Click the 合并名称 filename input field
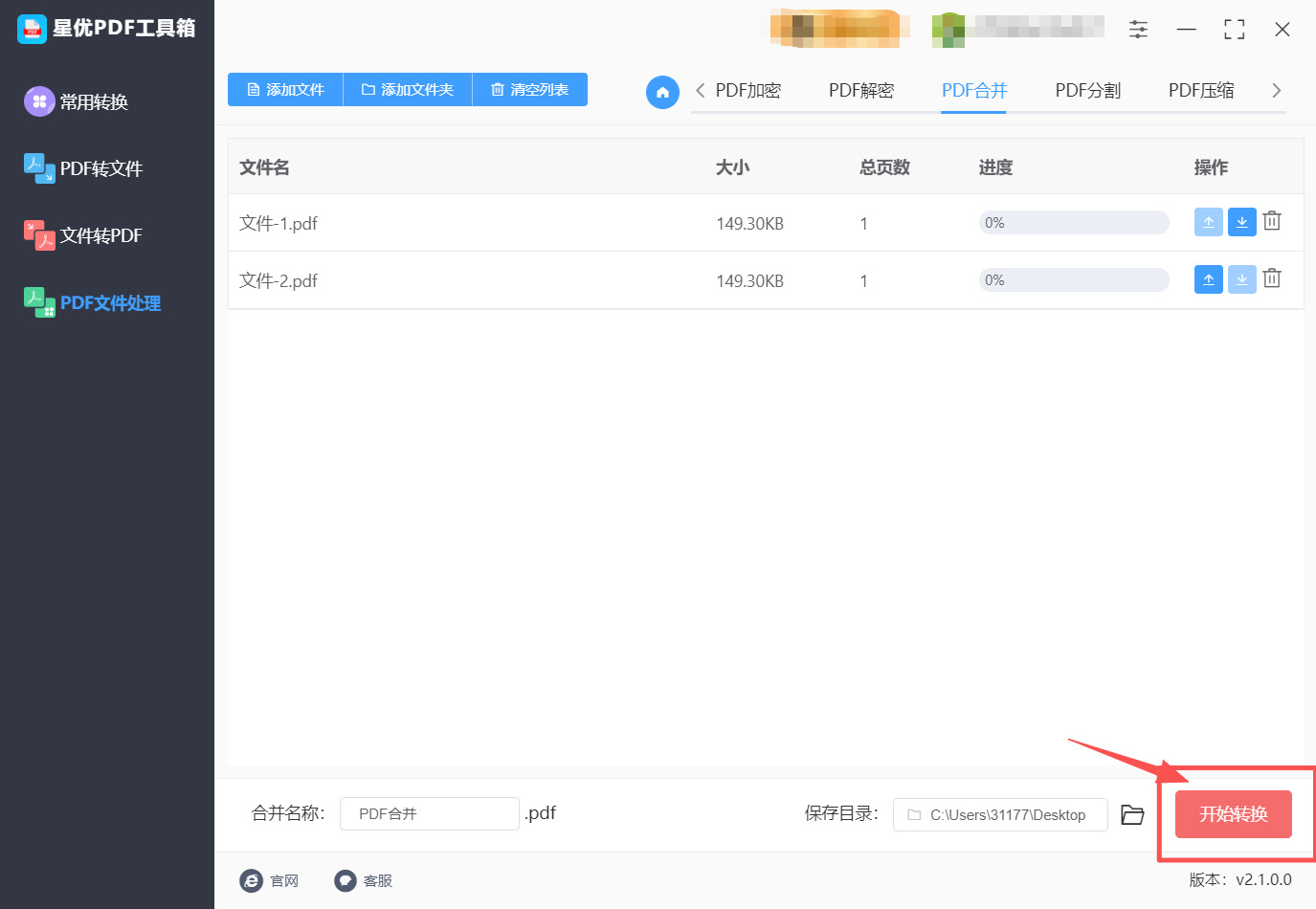The image size is (1316, 909). coord(429,813)
